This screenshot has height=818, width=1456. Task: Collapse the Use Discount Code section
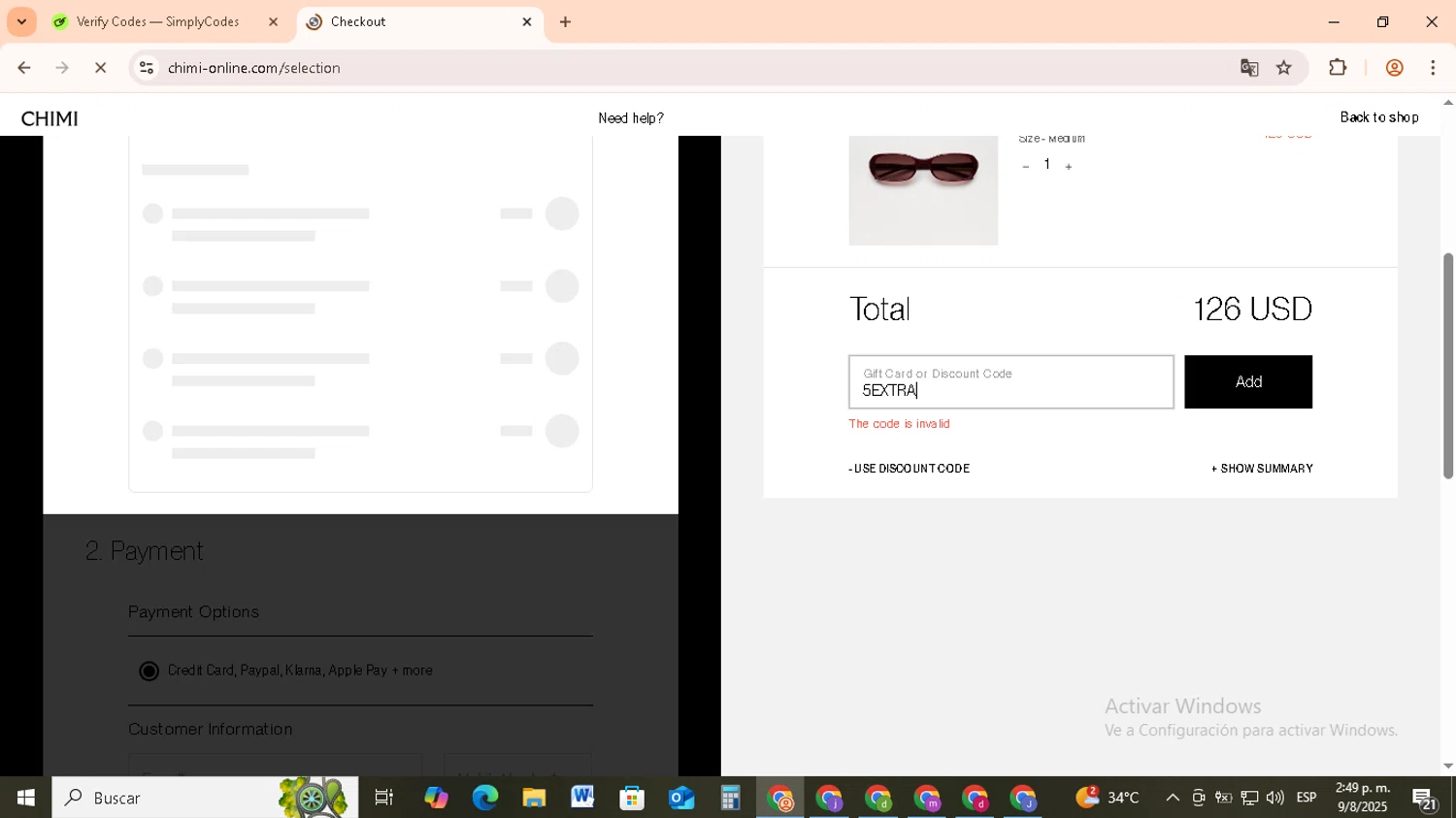point(909,469)
